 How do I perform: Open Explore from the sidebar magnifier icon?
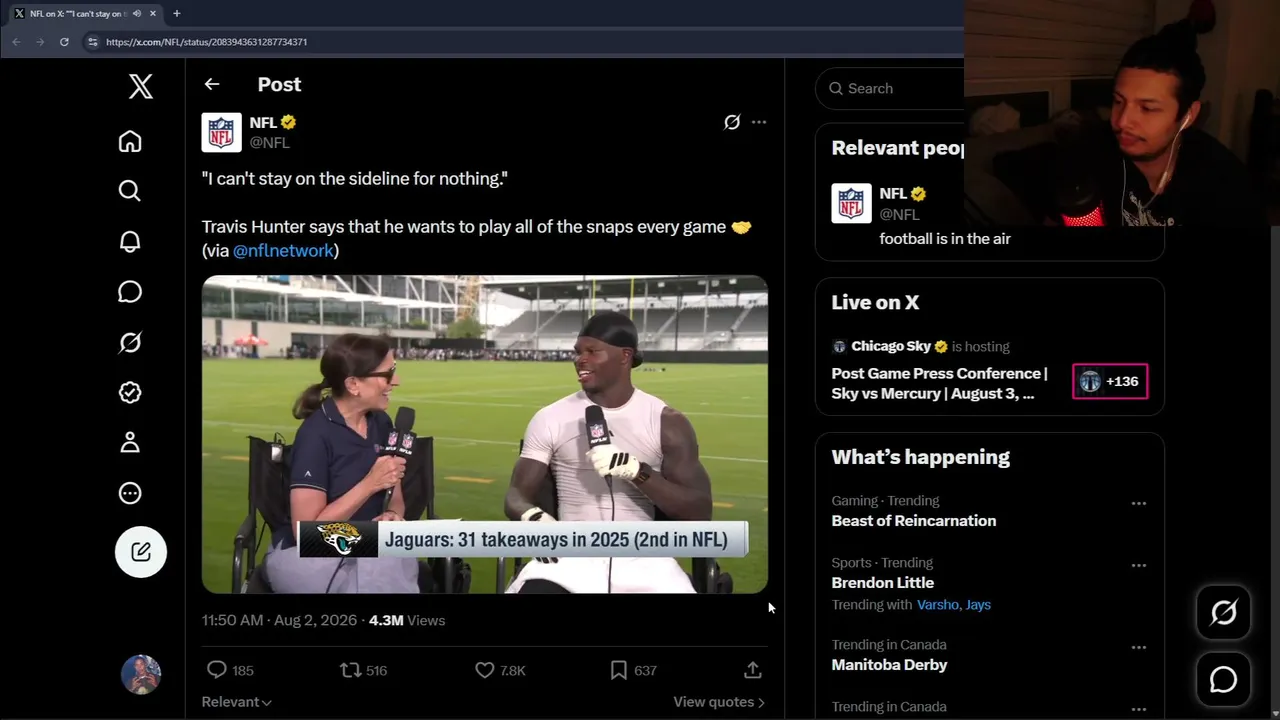point(130,191)
